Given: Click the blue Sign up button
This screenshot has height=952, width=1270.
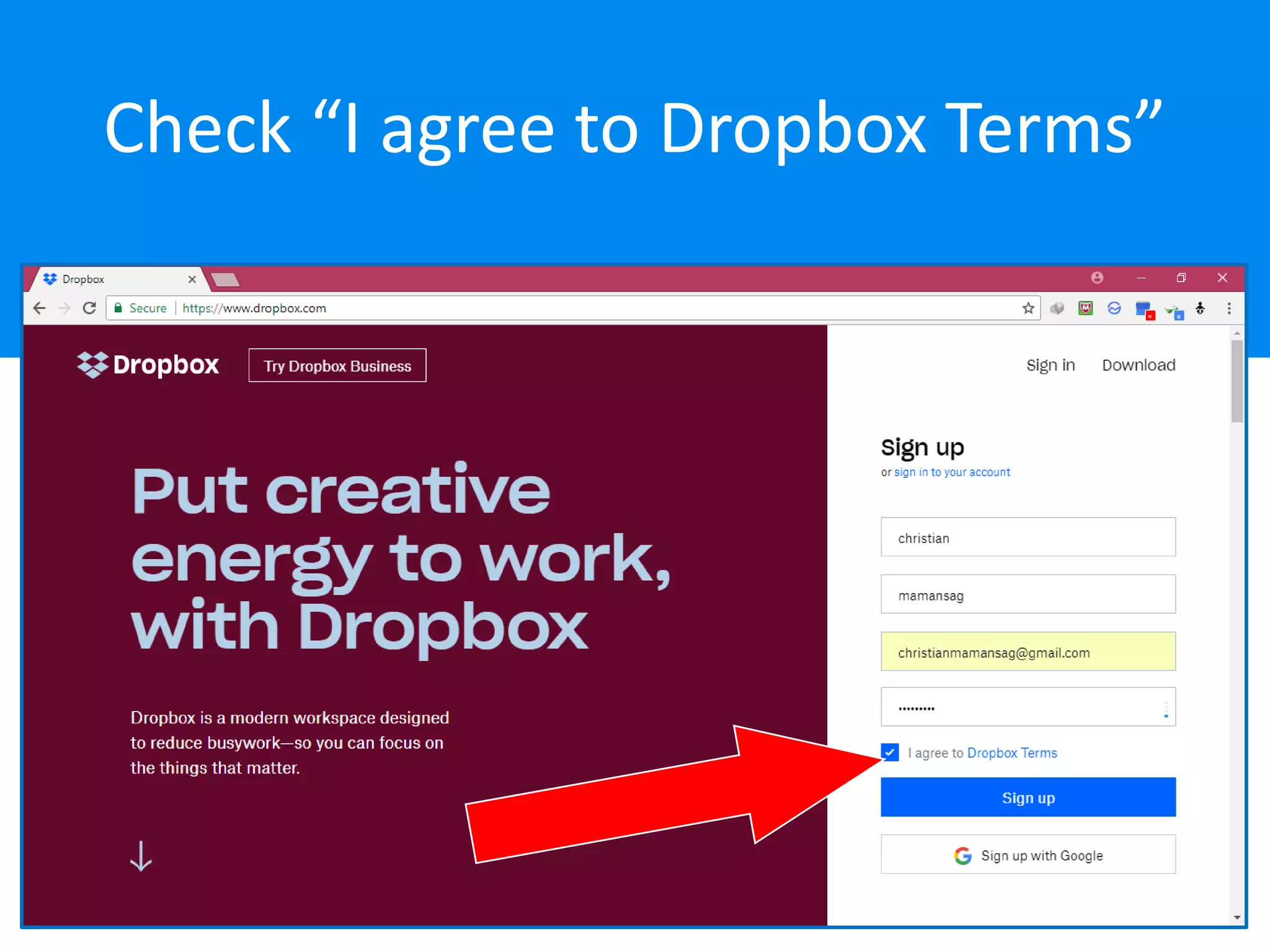Looking at the screenshot, I should tap(1028, 797).
